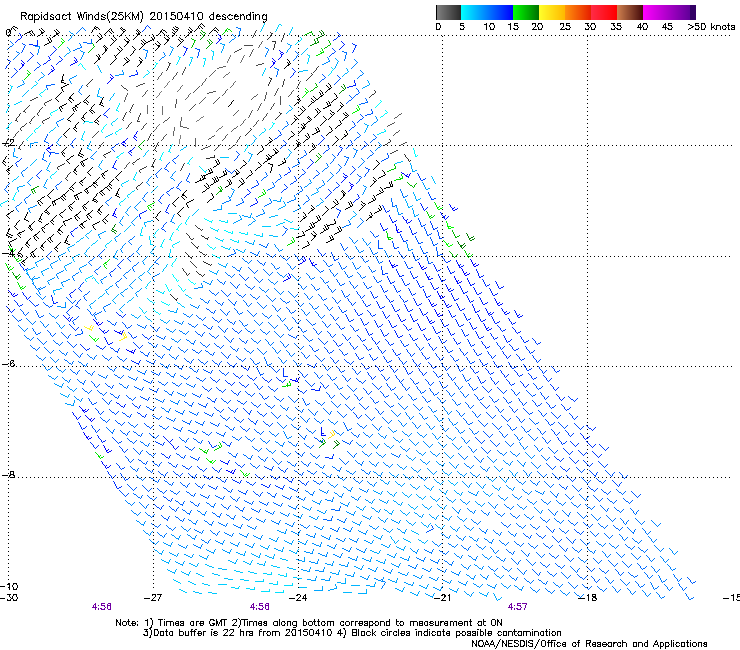This screenshot has width=740, height=650.
Task: Click the -6 latitude axis label
Action: [8, 364]
